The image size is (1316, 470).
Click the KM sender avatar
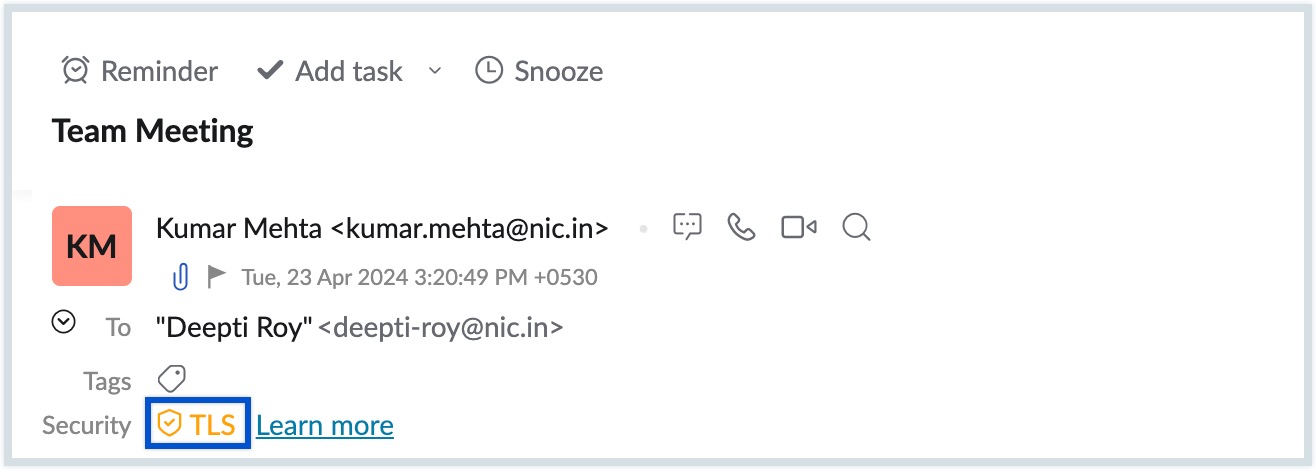pyautogui.click(x=92, y=246)
